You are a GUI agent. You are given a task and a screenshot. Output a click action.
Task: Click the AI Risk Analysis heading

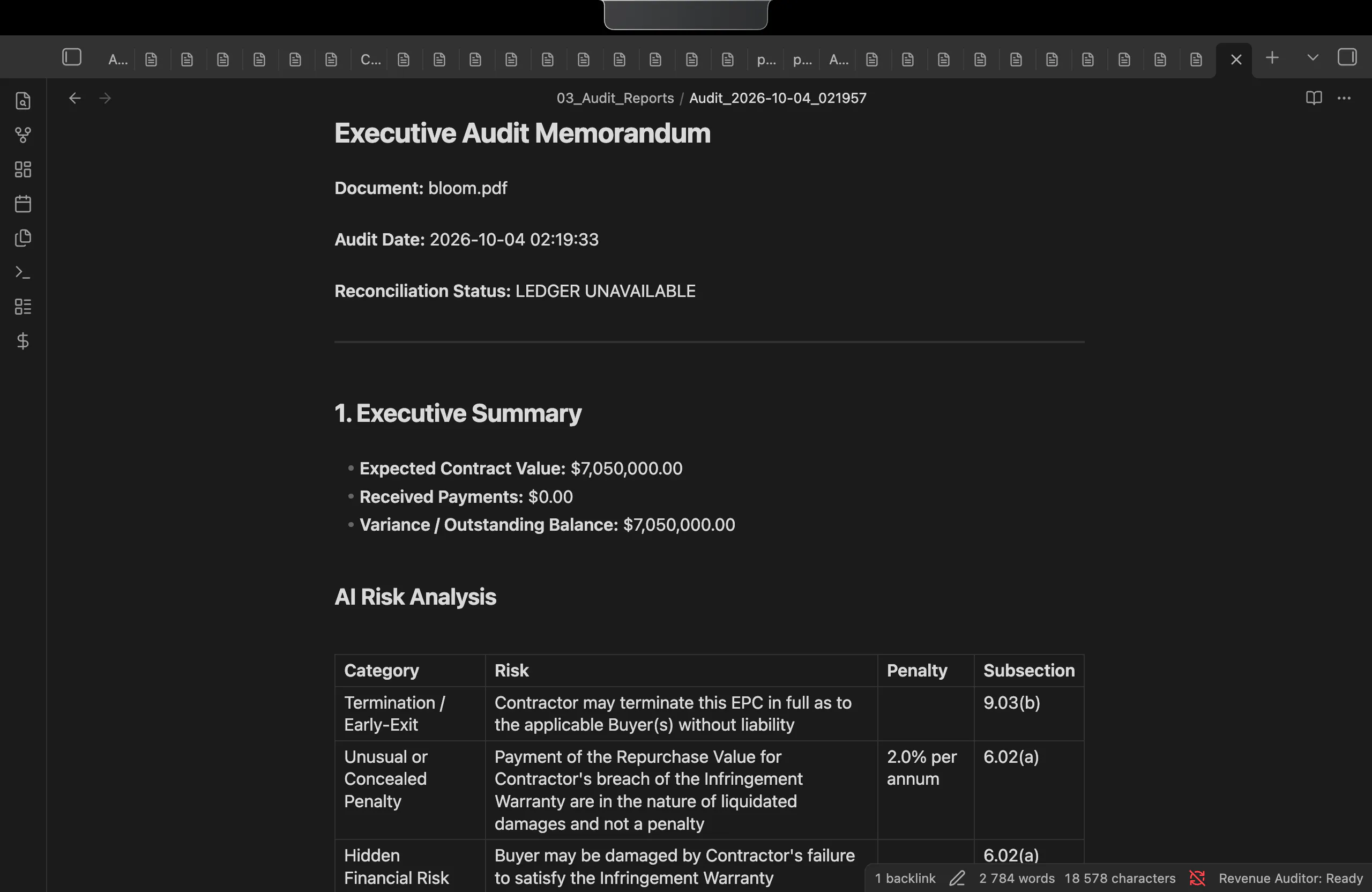tap(415, 597)
